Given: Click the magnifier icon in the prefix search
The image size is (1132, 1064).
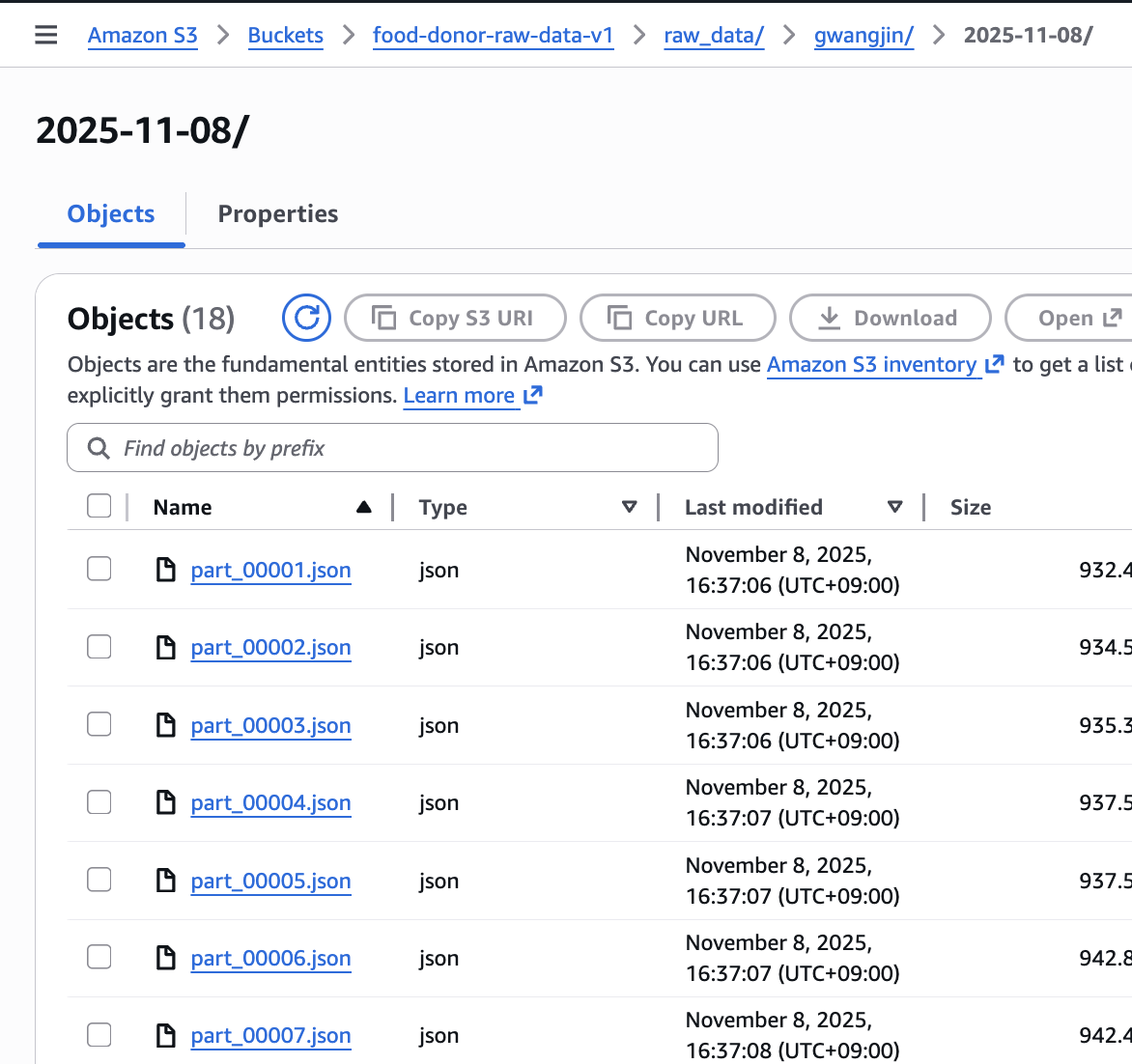Looking at the screenshot, I should [99, 448].
